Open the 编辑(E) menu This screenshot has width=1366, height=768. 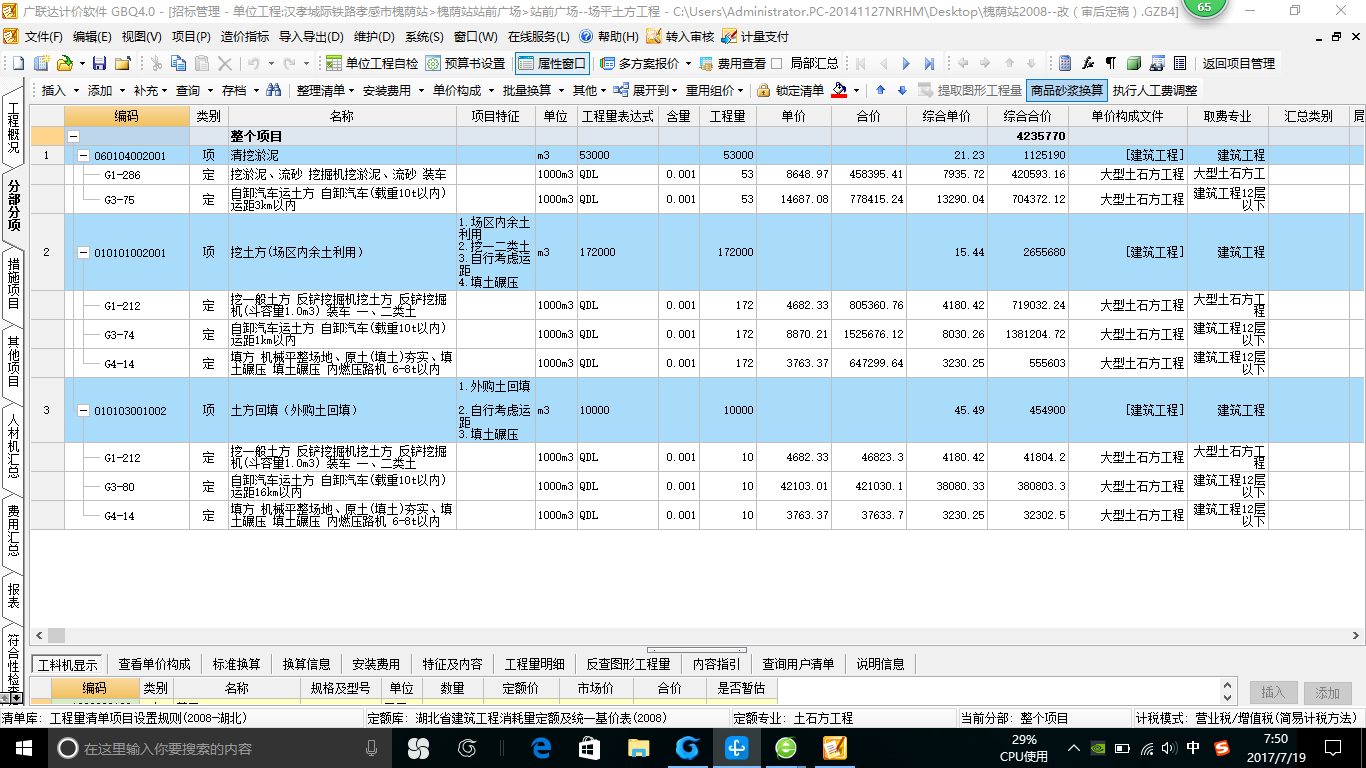point(92,37)
